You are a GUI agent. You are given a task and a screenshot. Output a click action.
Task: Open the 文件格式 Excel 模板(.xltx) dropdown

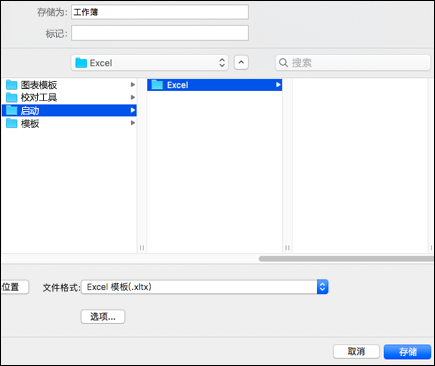(205, 287)
